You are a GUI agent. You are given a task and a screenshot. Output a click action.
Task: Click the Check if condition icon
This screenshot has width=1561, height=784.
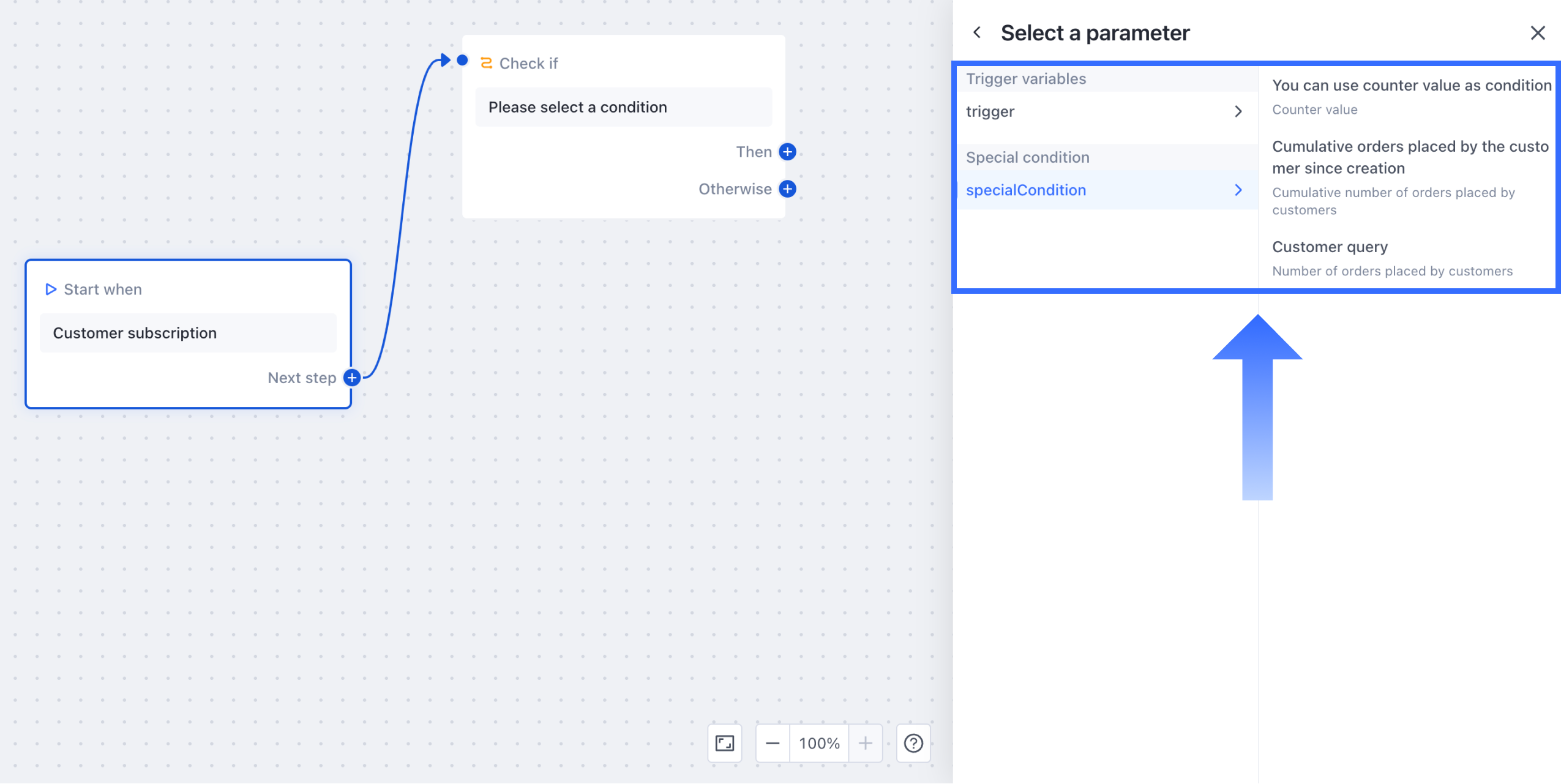[x=486, y=63]
